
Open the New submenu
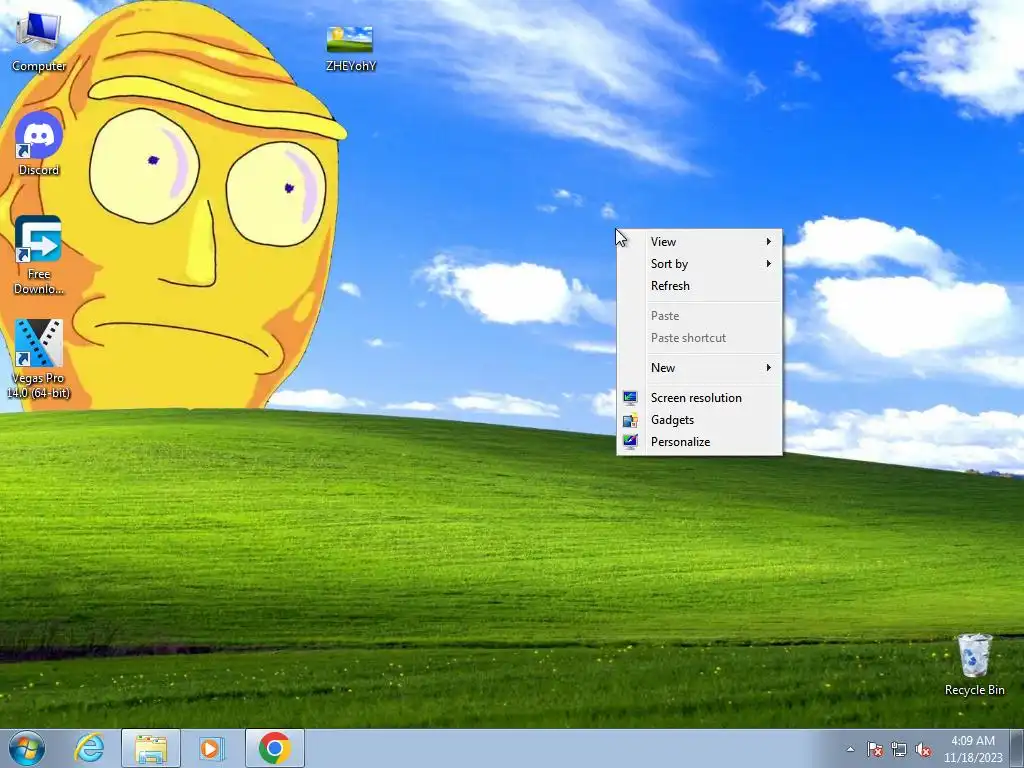pos(699,368)
